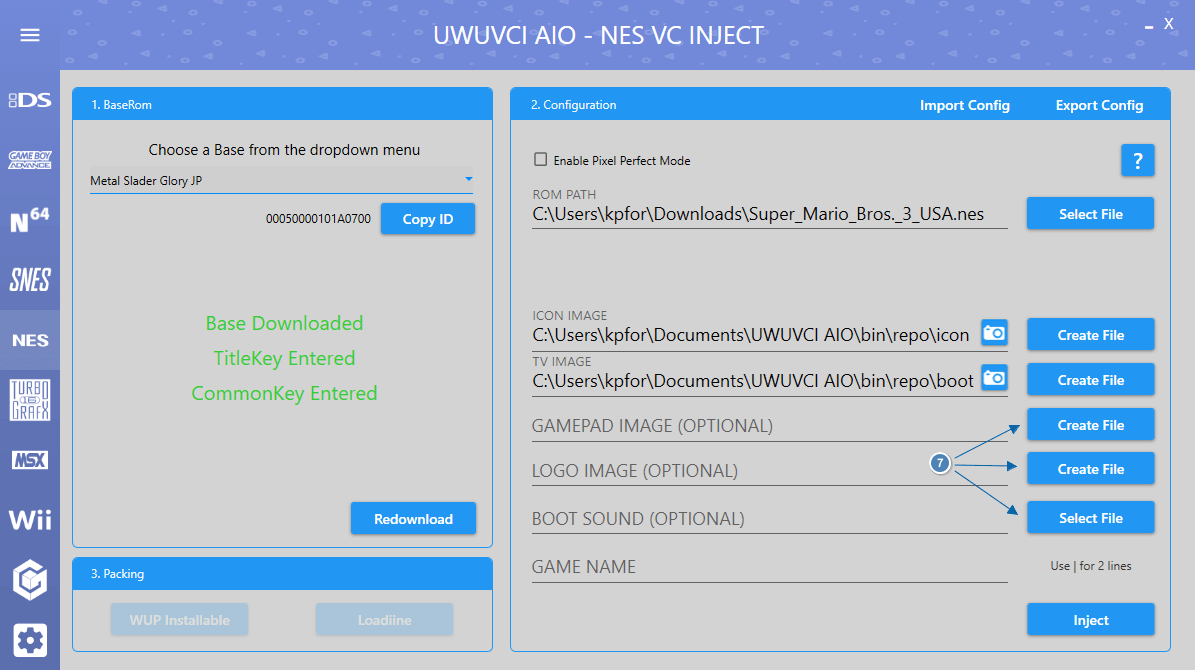Click camera icon beside TV Image path
Viewport: 1195px width, 670px height.
point(994,377)
